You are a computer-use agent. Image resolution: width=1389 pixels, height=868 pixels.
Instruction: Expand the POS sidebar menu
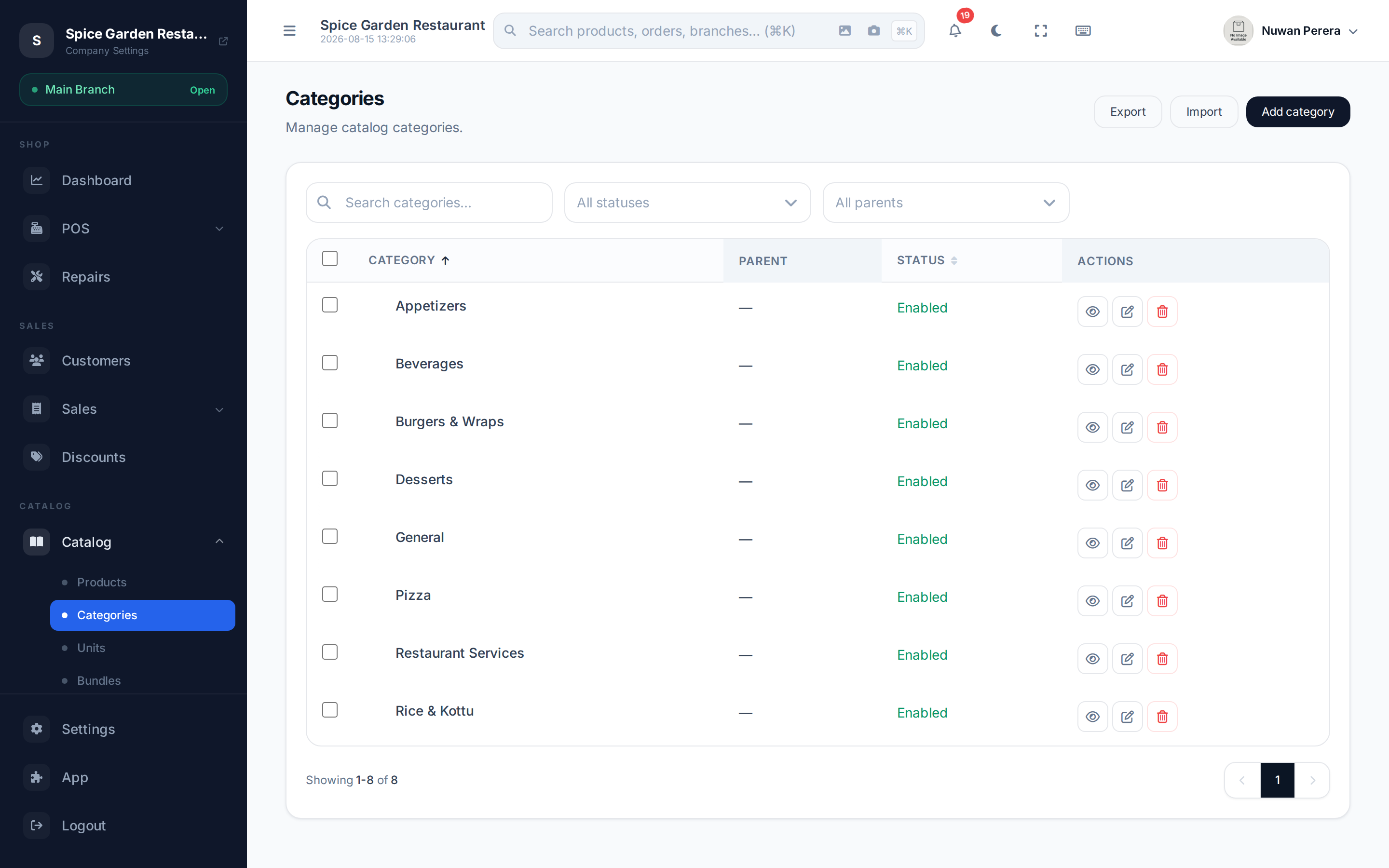(x=123, y=229)
